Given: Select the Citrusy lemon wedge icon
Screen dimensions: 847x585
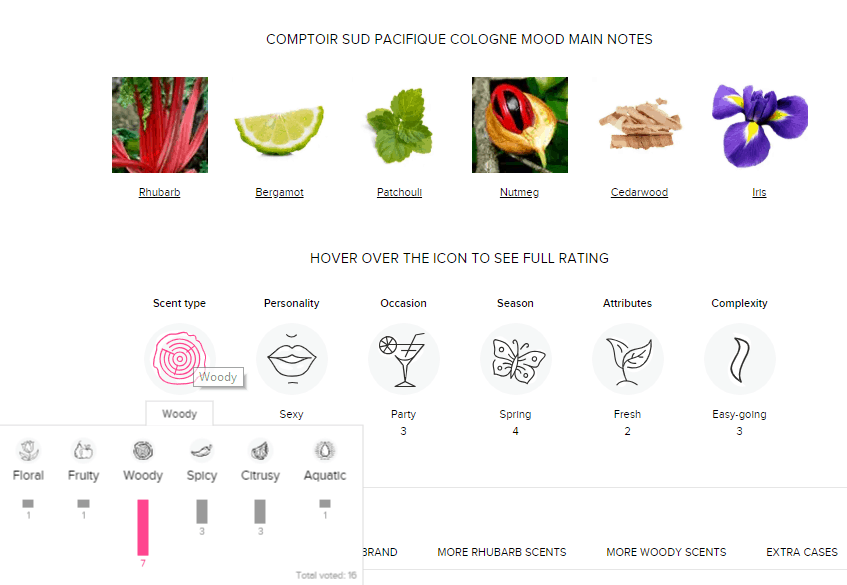Looking at the screenshot, I should tap(260, 450).
